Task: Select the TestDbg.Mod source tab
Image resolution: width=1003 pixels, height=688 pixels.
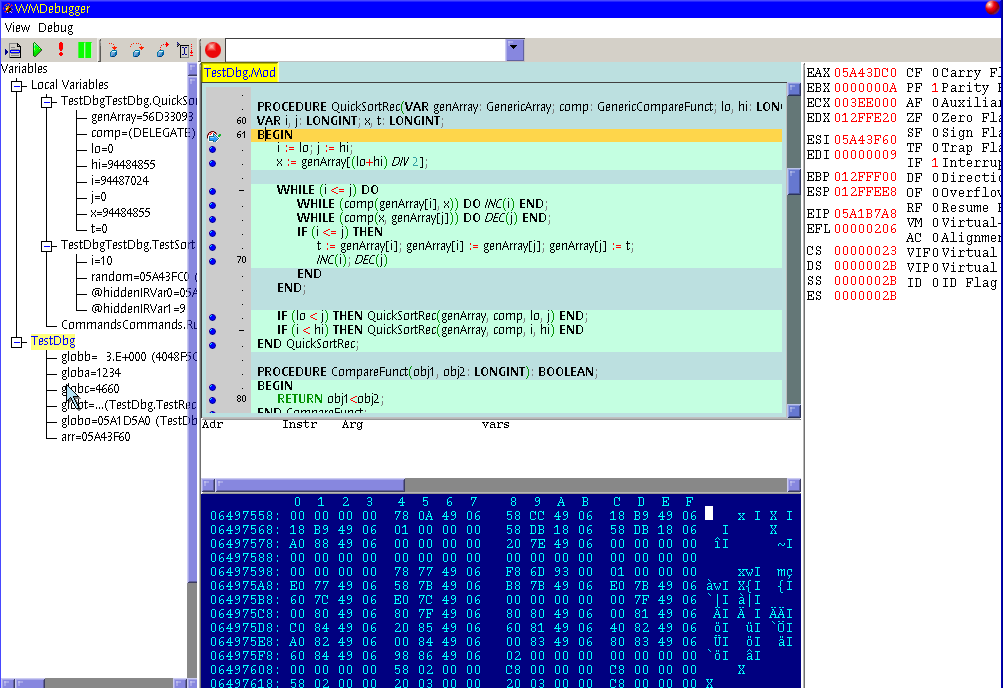Action: pyautogui.click(x=239, y=73)
